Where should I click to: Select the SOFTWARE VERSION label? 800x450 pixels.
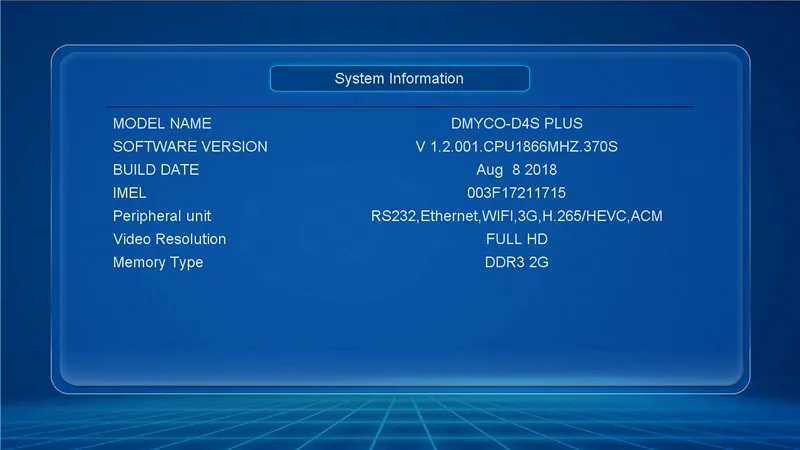[190, 147]
